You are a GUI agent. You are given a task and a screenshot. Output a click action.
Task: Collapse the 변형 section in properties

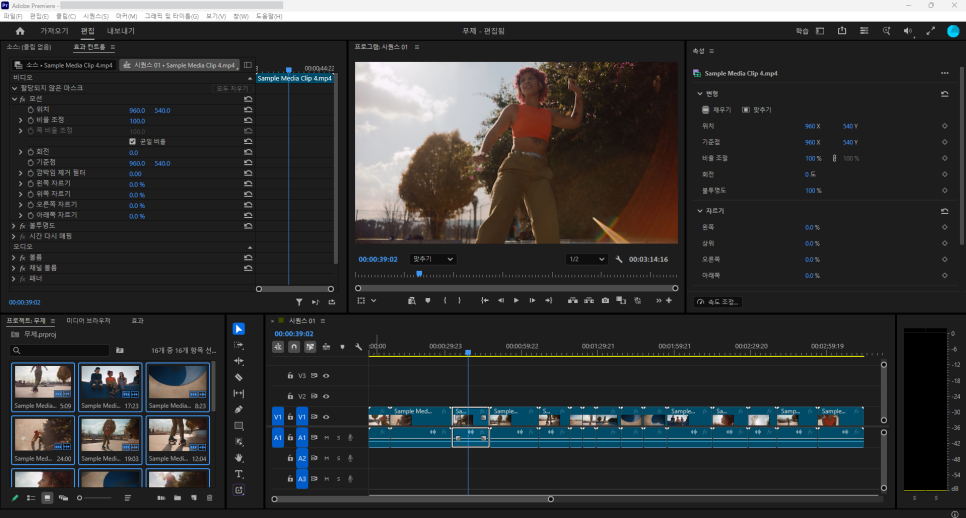coord(700,94)
